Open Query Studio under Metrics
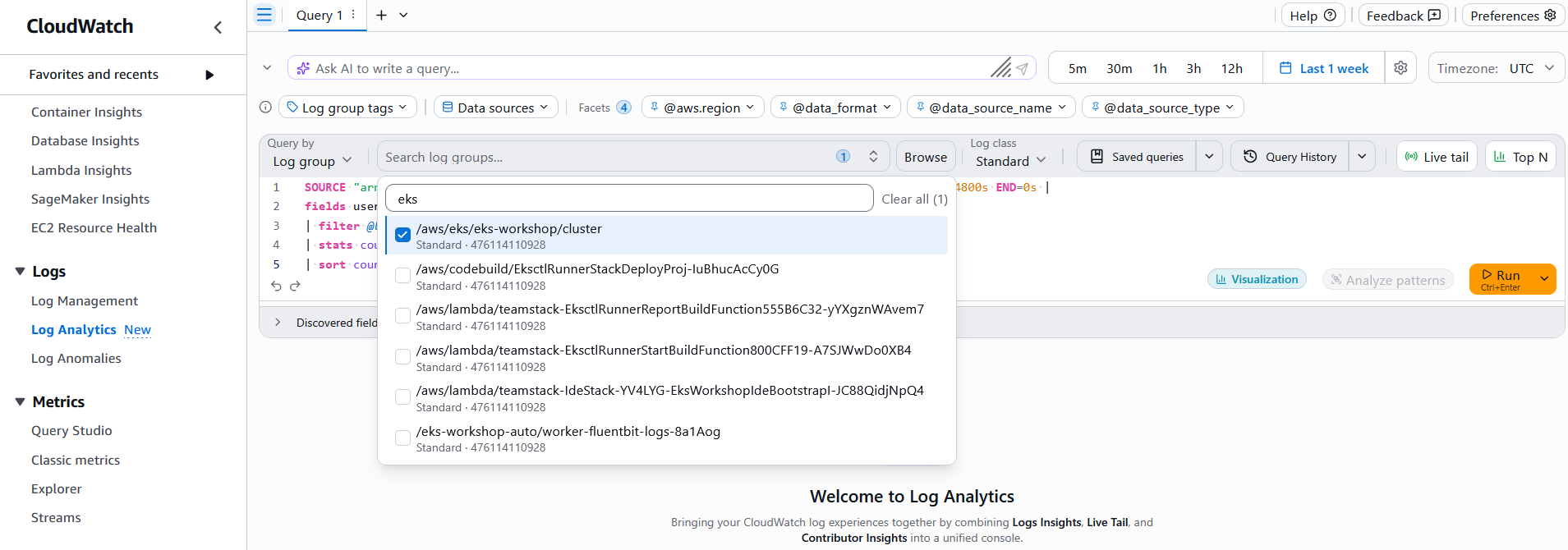Viewport: 1568px width, 550px height. coord(71,430)
